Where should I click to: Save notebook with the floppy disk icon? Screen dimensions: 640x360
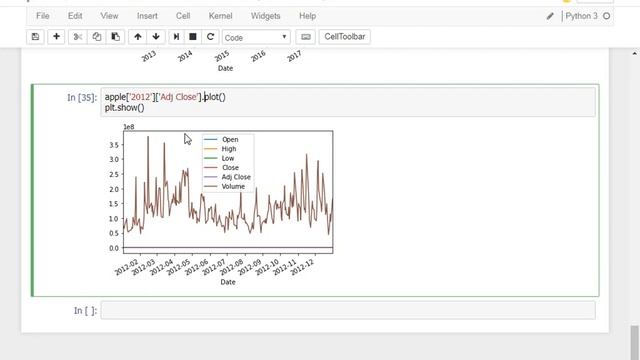(x=36, y=37)
